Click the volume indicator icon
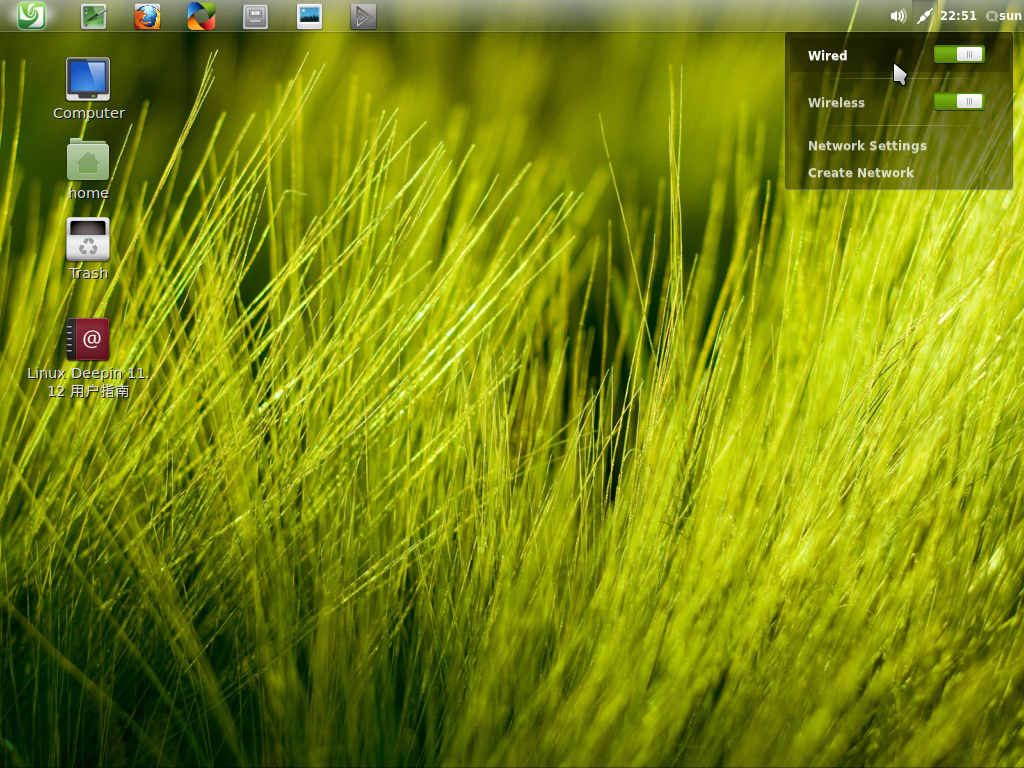1024x768 pixels. 897,15
